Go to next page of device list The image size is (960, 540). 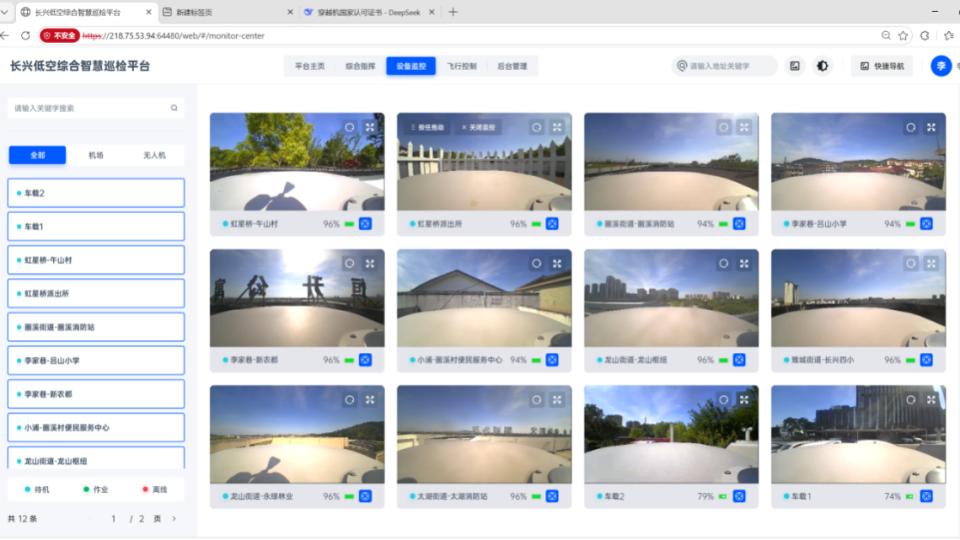tap(174, 519)
